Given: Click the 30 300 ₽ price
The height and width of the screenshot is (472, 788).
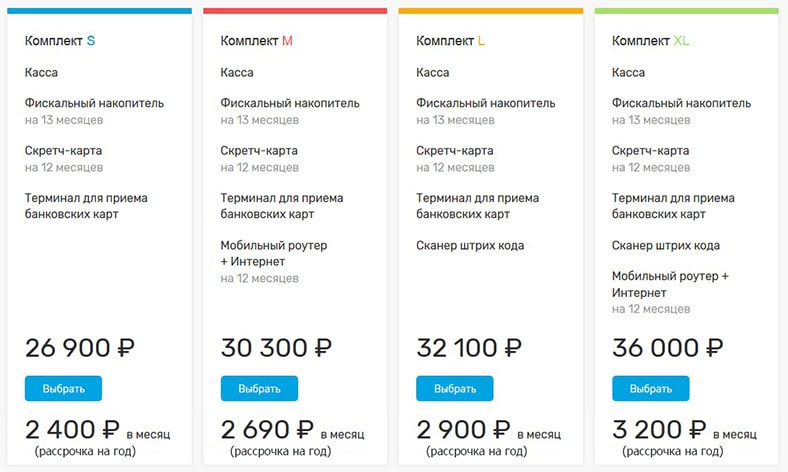Looking at the screenshot, I should tap(276, 349).
